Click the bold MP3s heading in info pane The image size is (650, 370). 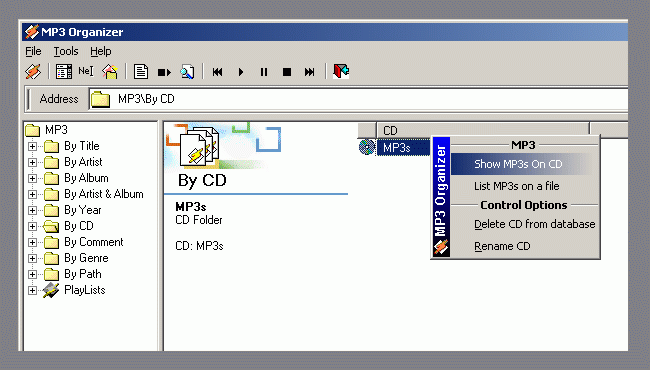tap(191, 207)
